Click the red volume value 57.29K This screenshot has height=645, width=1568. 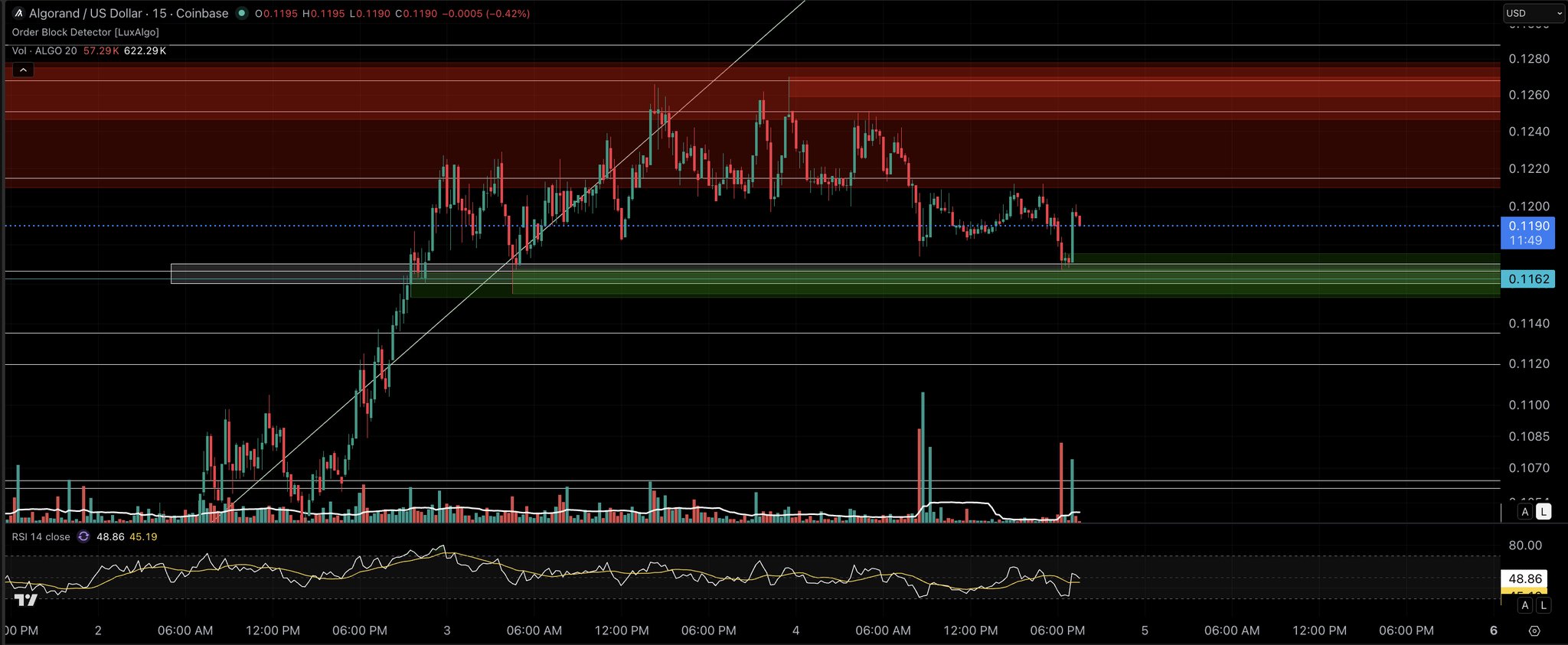pos(101,51)
